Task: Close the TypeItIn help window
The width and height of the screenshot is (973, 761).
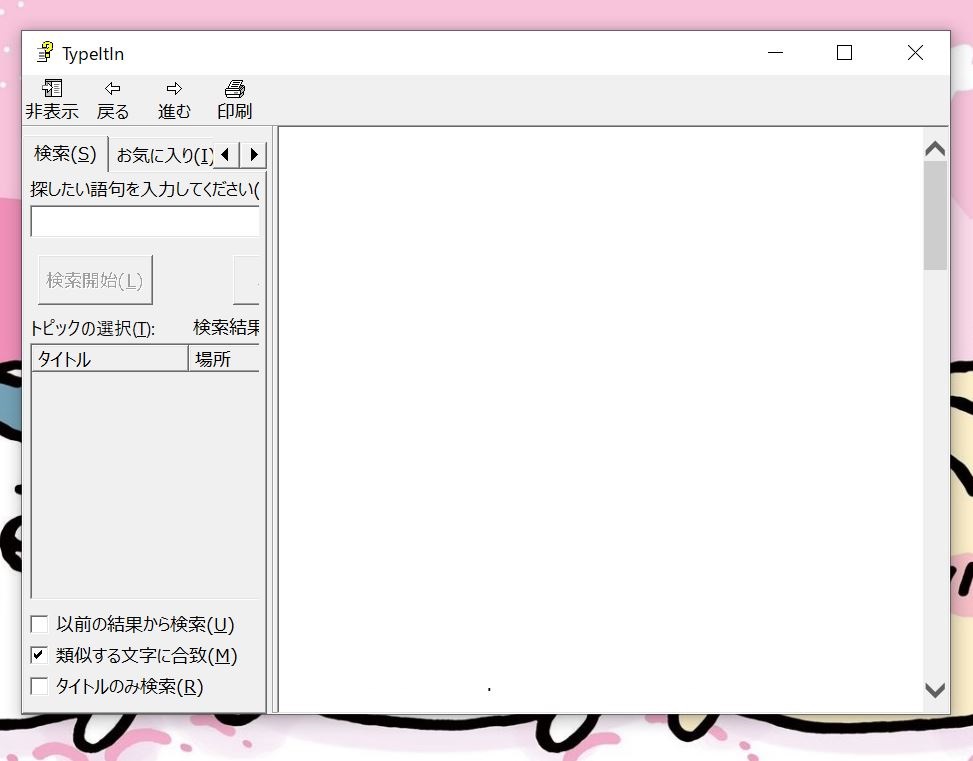Action: point(915,53)
